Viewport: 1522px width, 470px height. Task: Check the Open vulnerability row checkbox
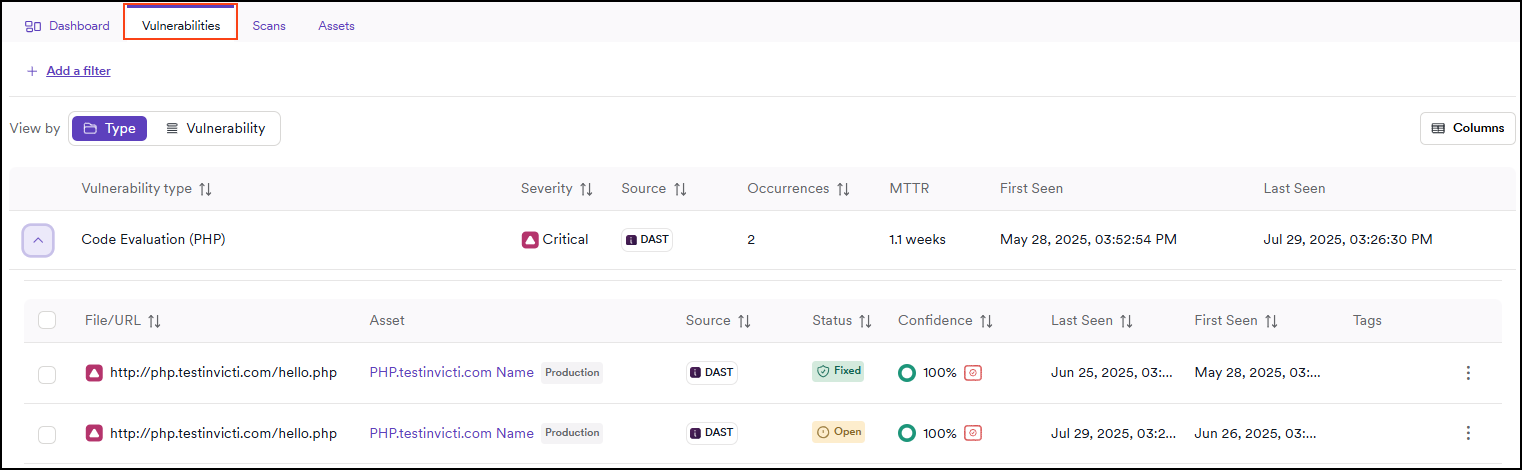47,435
